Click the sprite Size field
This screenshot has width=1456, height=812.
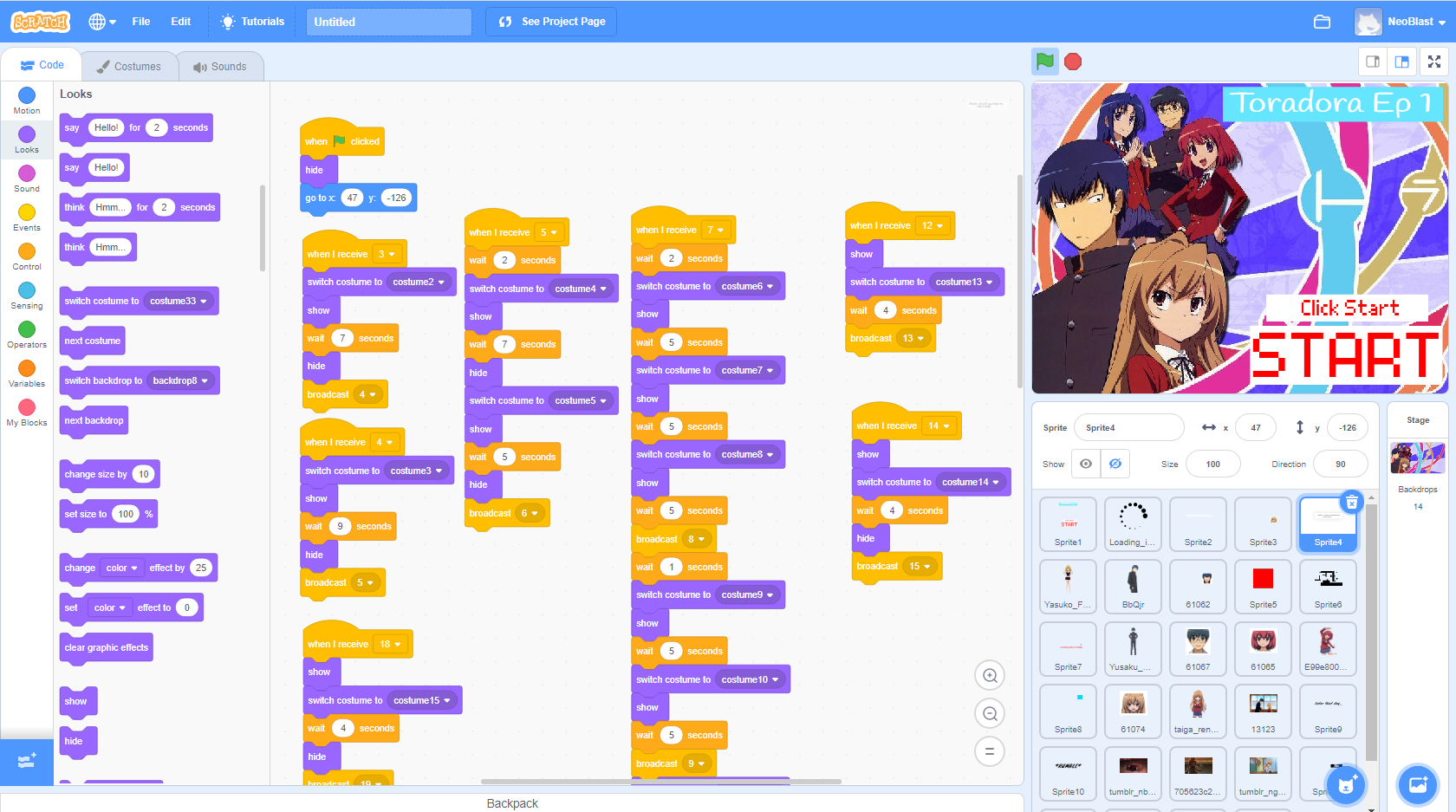pos(1213,464)
